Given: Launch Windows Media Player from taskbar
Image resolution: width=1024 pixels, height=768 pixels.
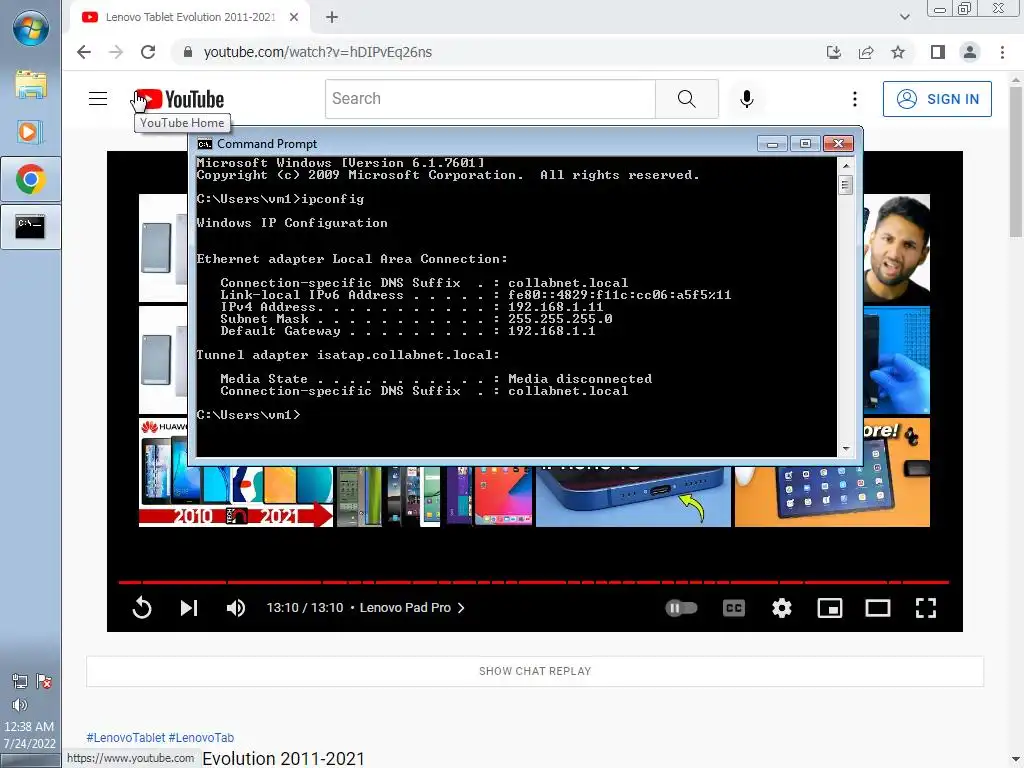Looking at the screenshot, I should point(31,132).
